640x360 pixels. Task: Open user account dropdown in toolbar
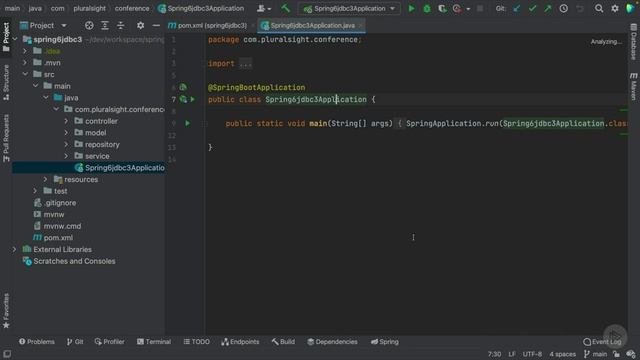(264, 9)
